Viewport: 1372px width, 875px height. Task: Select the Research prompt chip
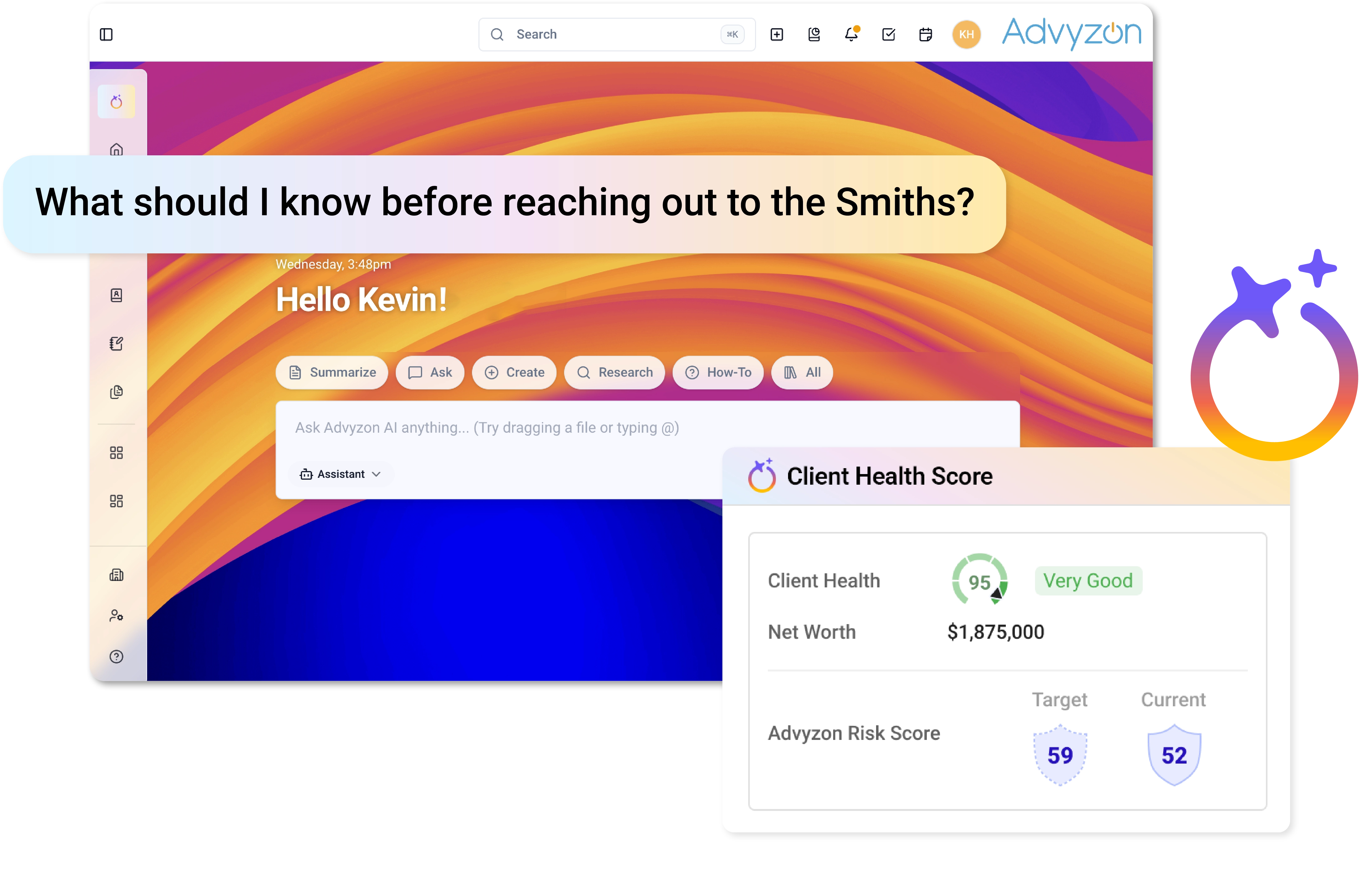pos(614,373)
